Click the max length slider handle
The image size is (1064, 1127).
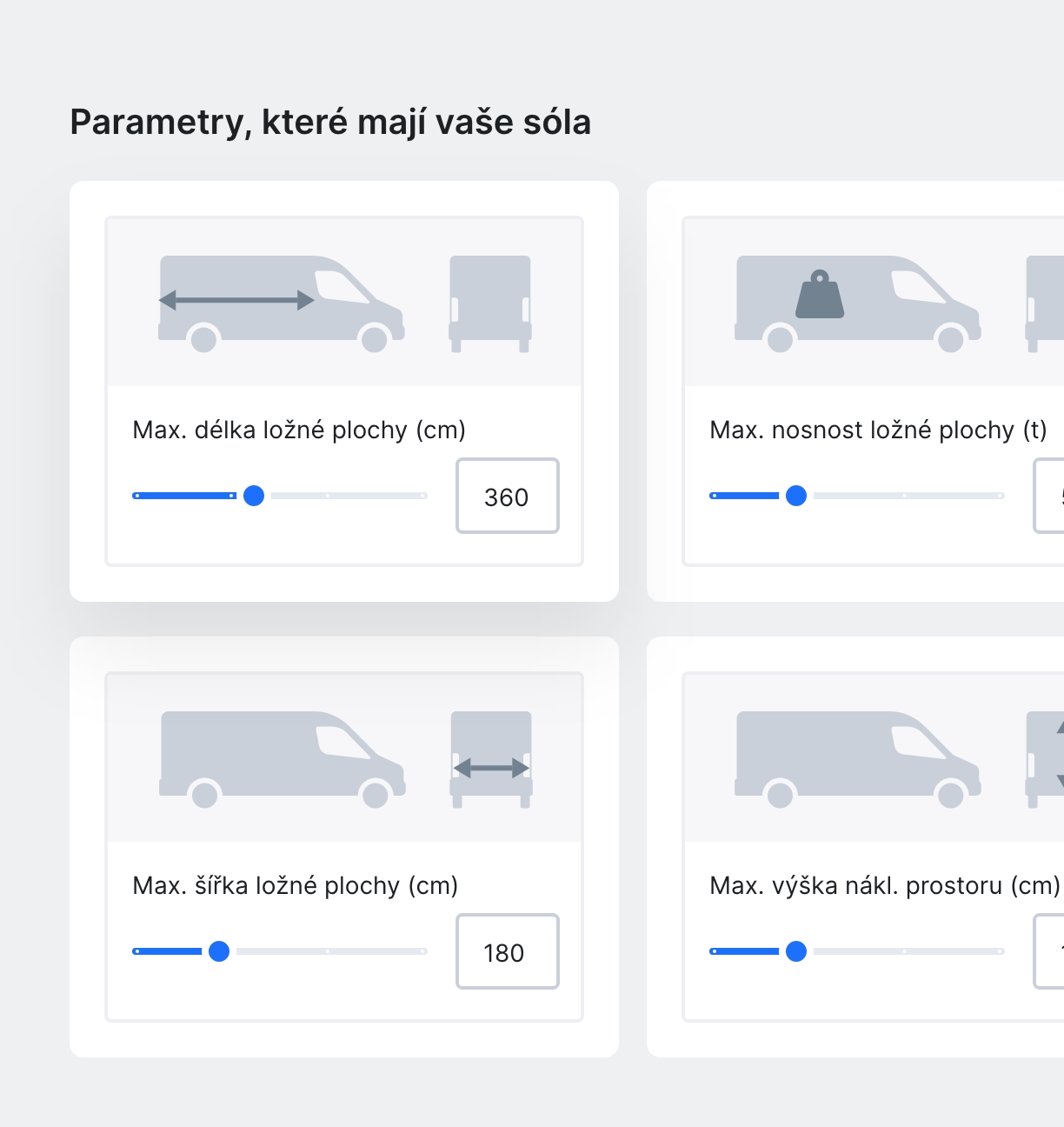pos(254,496)
